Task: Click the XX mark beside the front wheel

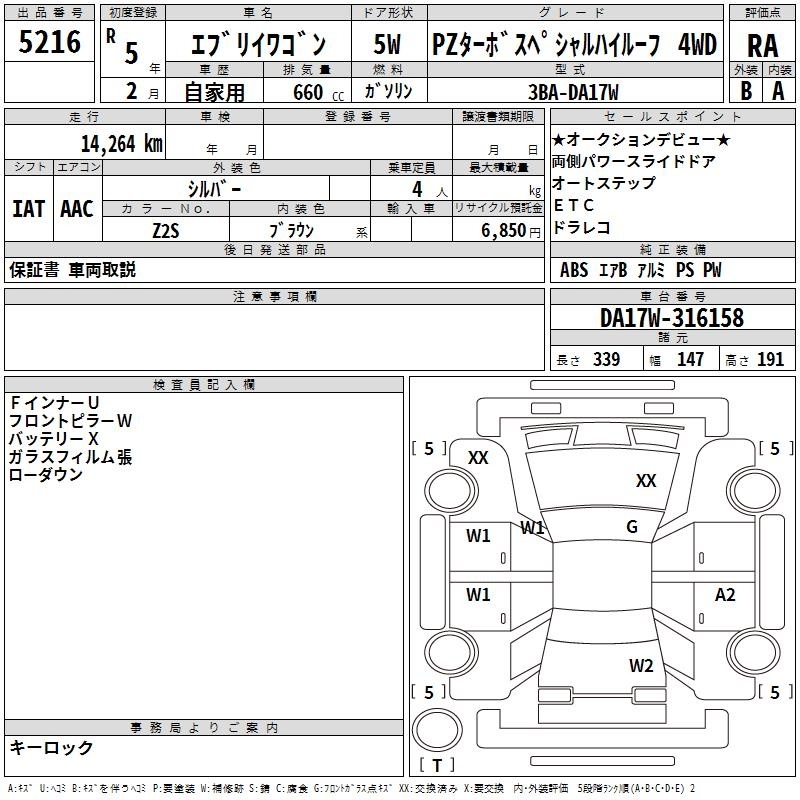Action: click(x=478, y=458)
